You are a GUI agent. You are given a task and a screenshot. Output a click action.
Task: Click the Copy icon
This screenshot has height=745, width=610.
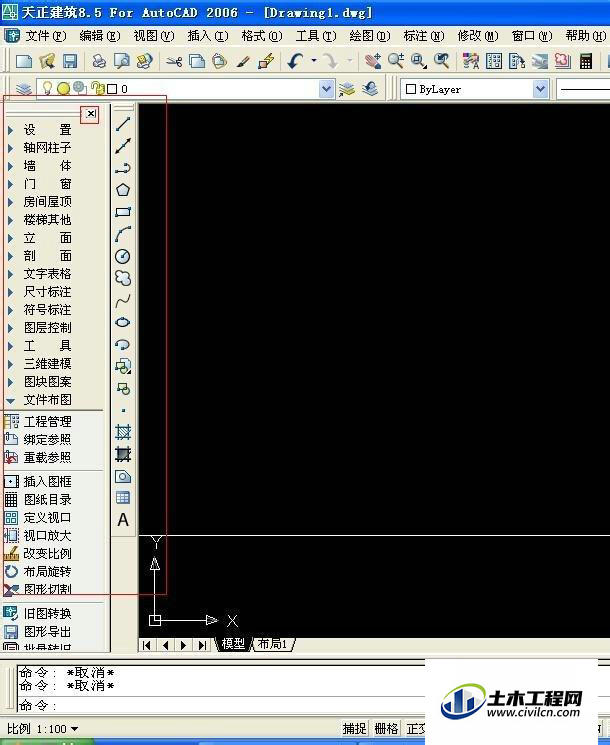coord(197,61)
